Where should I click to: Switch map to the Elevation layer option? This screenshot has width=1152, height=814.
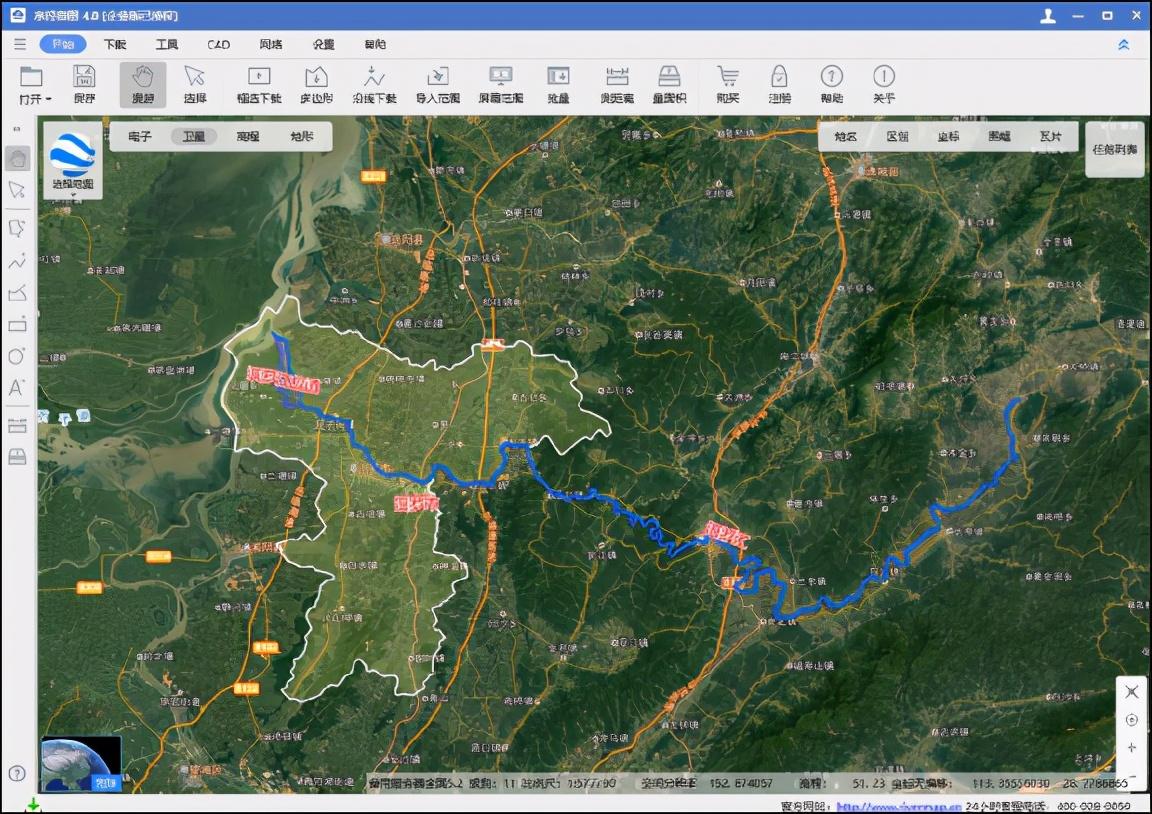pos(248,136)
